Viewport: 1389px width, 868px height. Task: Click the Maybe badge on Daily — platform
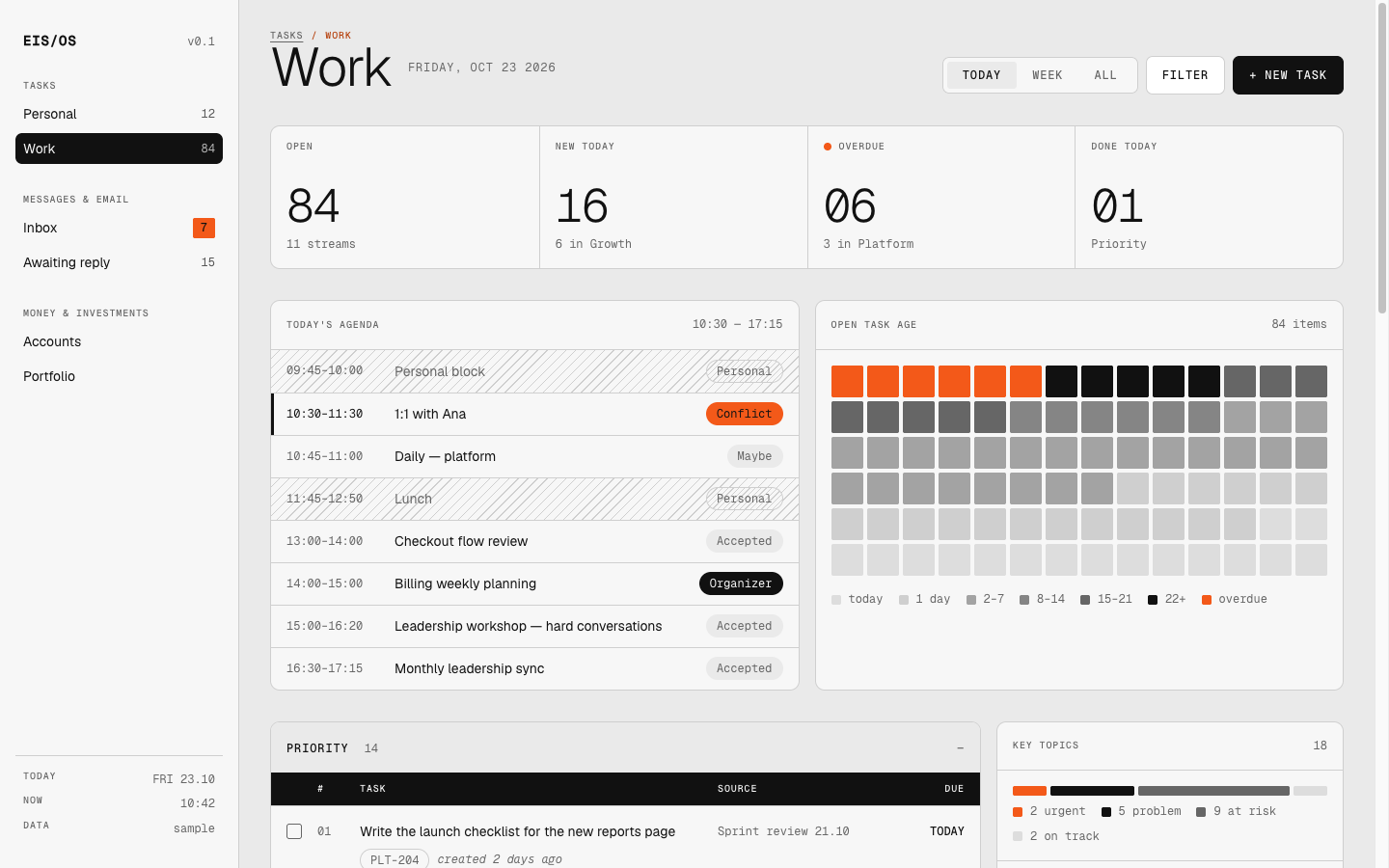(754, 456)
